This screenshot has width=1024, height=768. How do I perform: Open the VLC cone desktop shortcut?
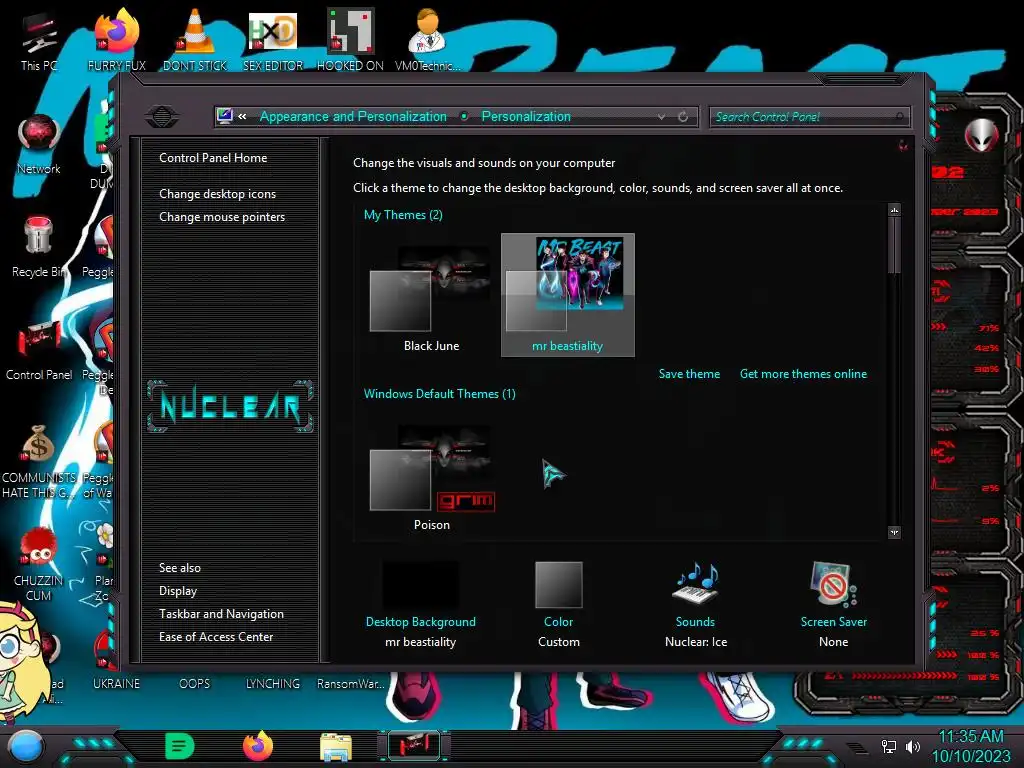(x=195, y=40)
